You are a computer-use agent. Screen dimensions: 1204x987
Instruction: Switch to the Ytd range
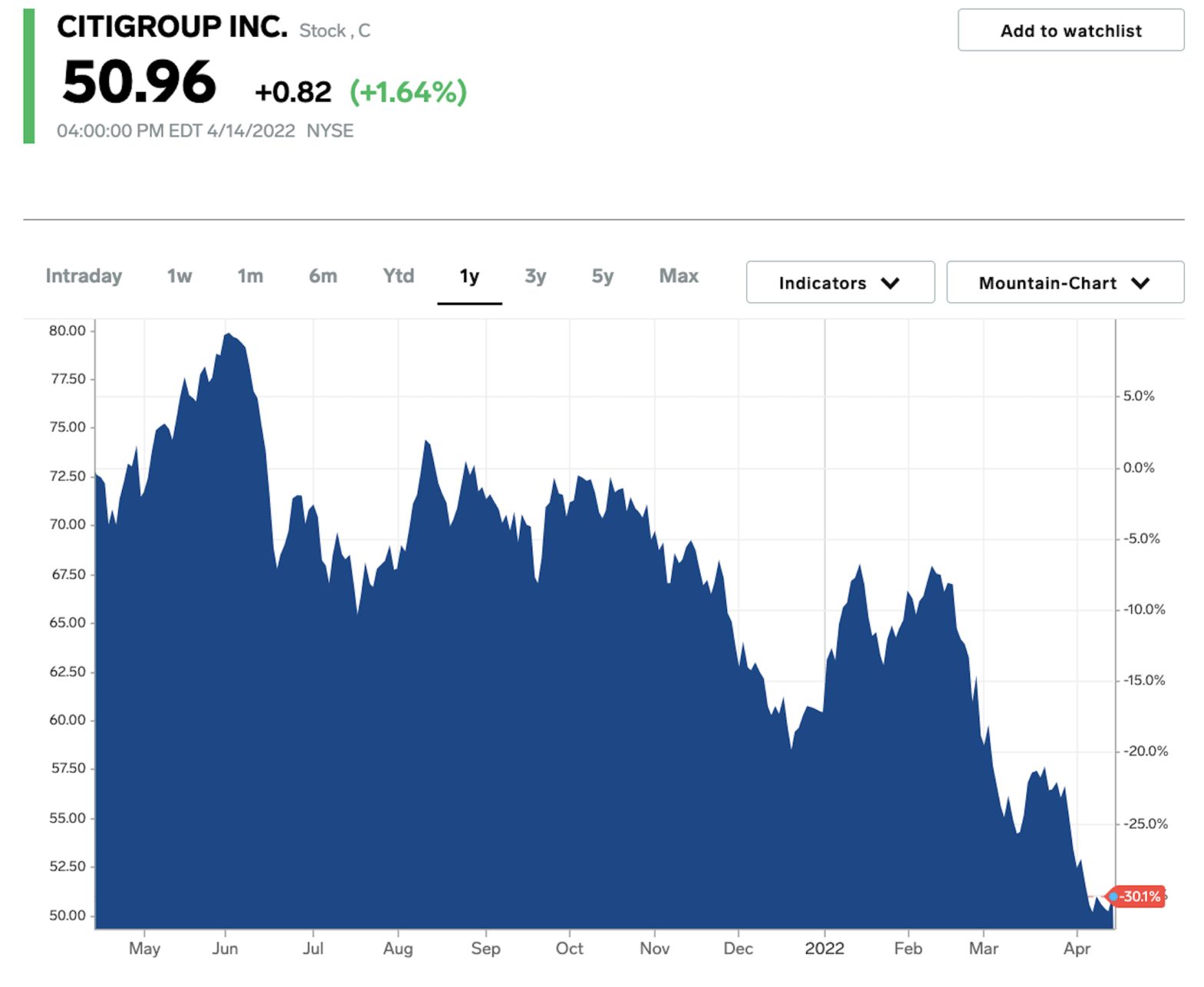(x=398, y=276)
